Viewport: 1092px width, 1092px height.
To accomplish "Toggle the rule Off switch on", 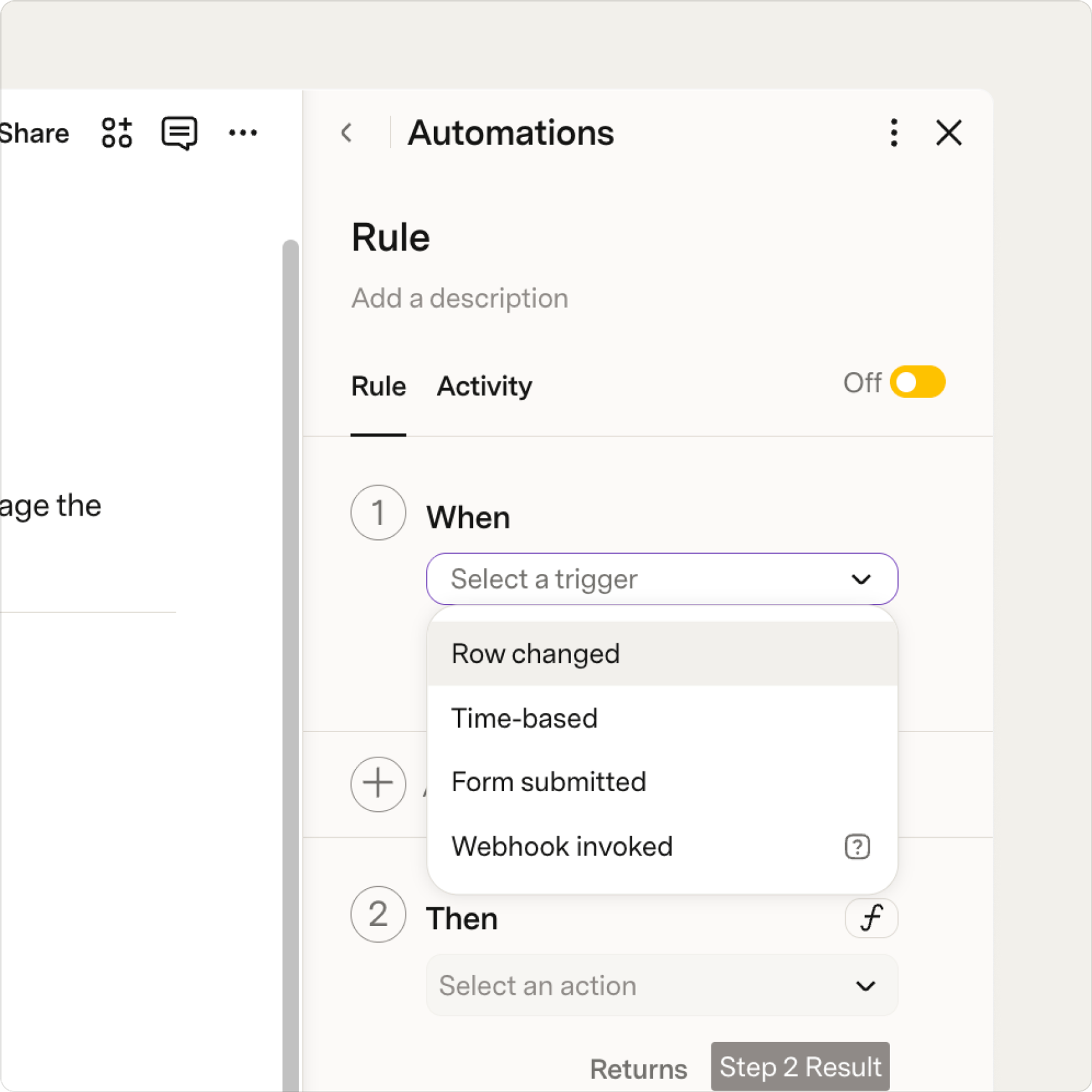I will (x=917, y=383).
